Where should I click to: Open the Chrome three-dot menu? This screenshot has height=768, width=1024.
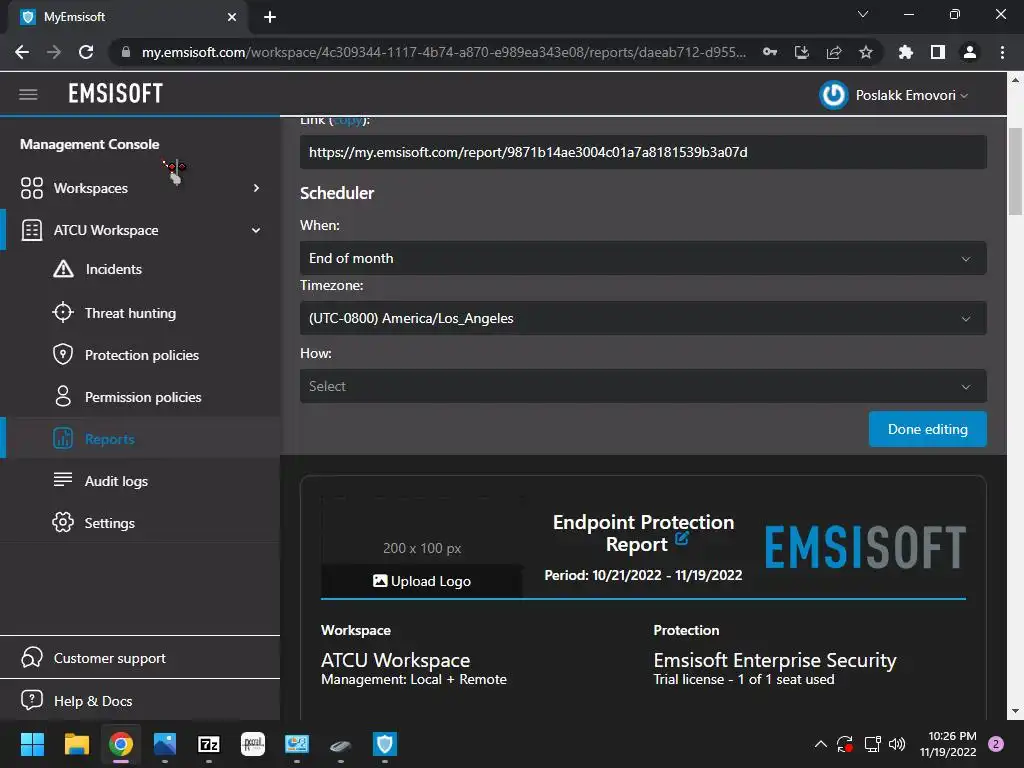tap(1002, 52)
